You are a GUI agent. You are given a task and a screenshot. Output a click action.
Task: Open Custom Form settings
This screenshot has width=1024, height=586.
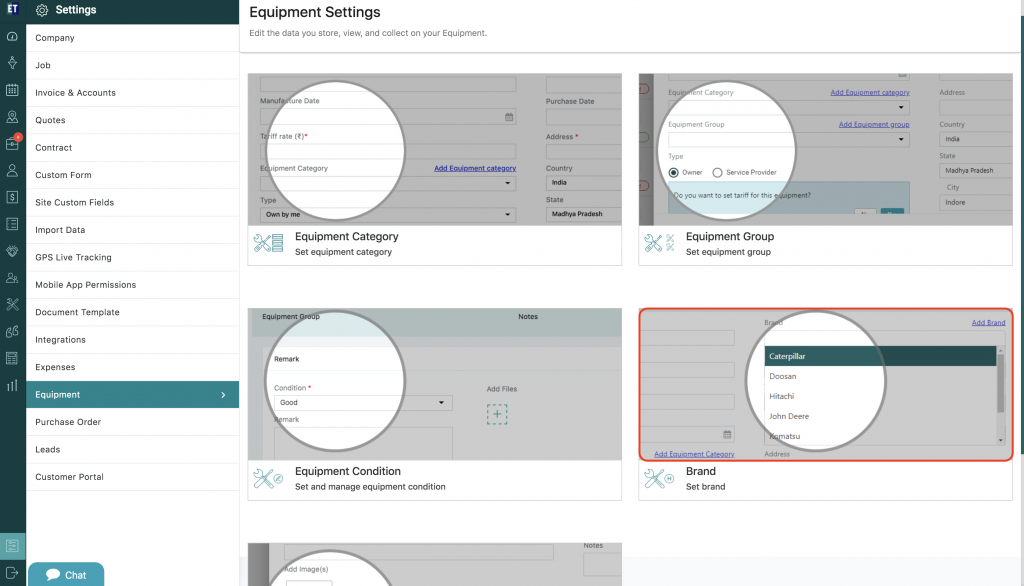tap(133, 175)
